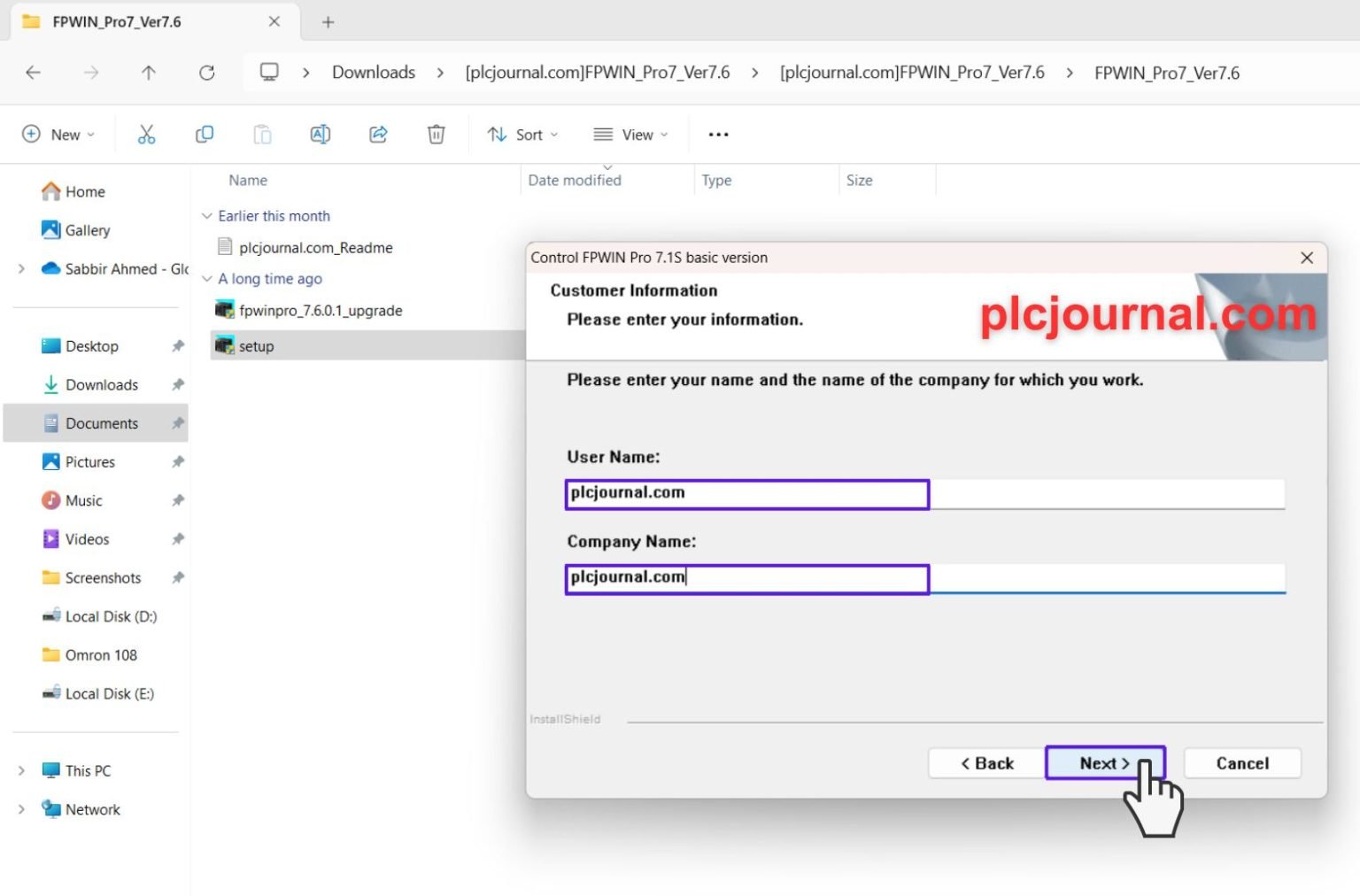Screen dimensions: 1360x896
Task: Open the New menu dropdown
Action: point(58,134)
